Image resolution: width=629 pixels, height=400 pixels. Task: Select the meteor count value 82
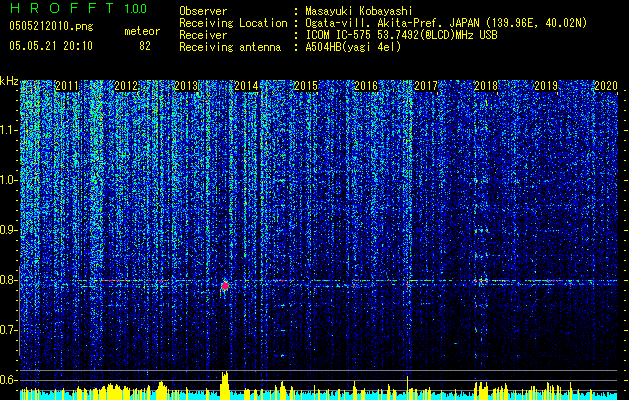[x=145, y=46]
